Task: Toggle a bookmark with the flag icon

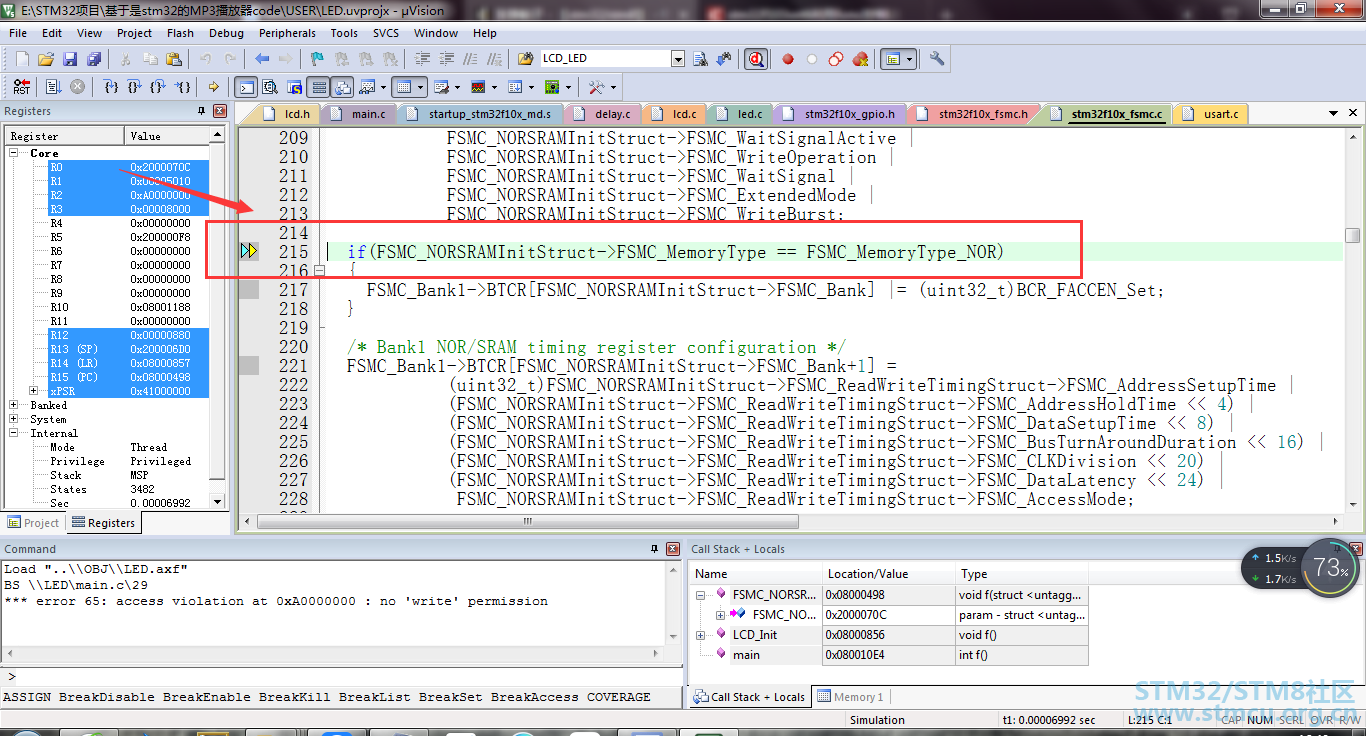Action: [x=317, y=59]
